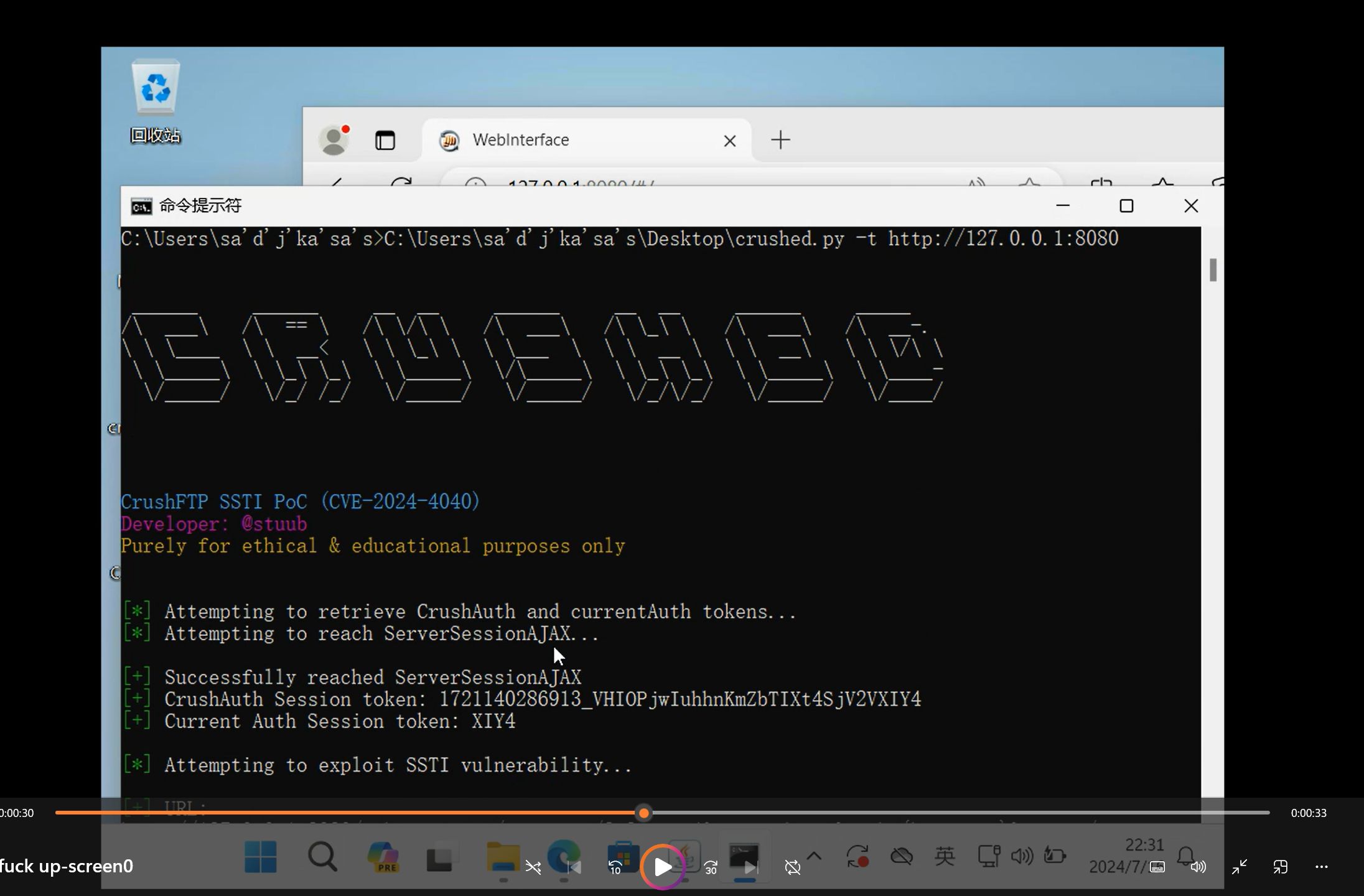Toggle repeat mode in the player
Viewport: 1364px width, 896px height.
point(793,867)
